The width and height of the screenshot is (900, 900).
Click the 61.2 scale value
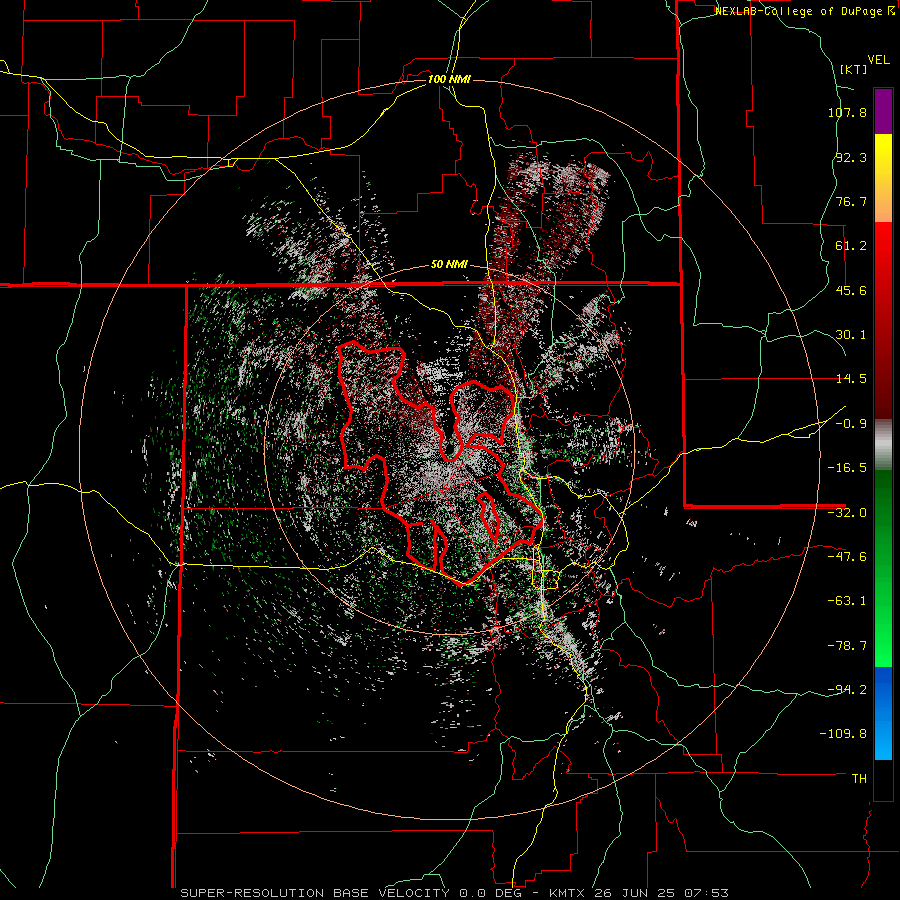click(851, 246)
